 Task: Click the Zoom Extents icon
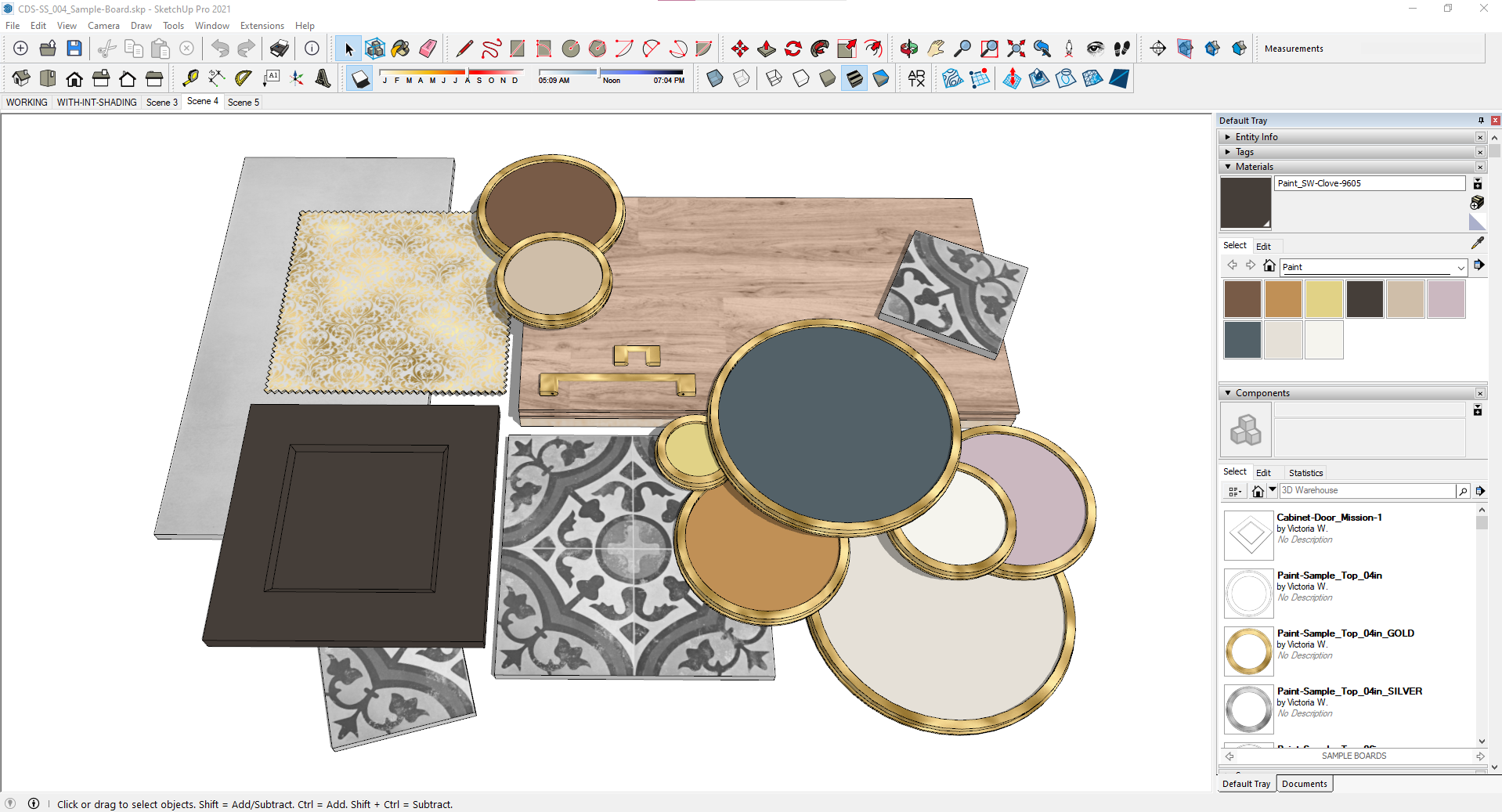(1016, 48)
